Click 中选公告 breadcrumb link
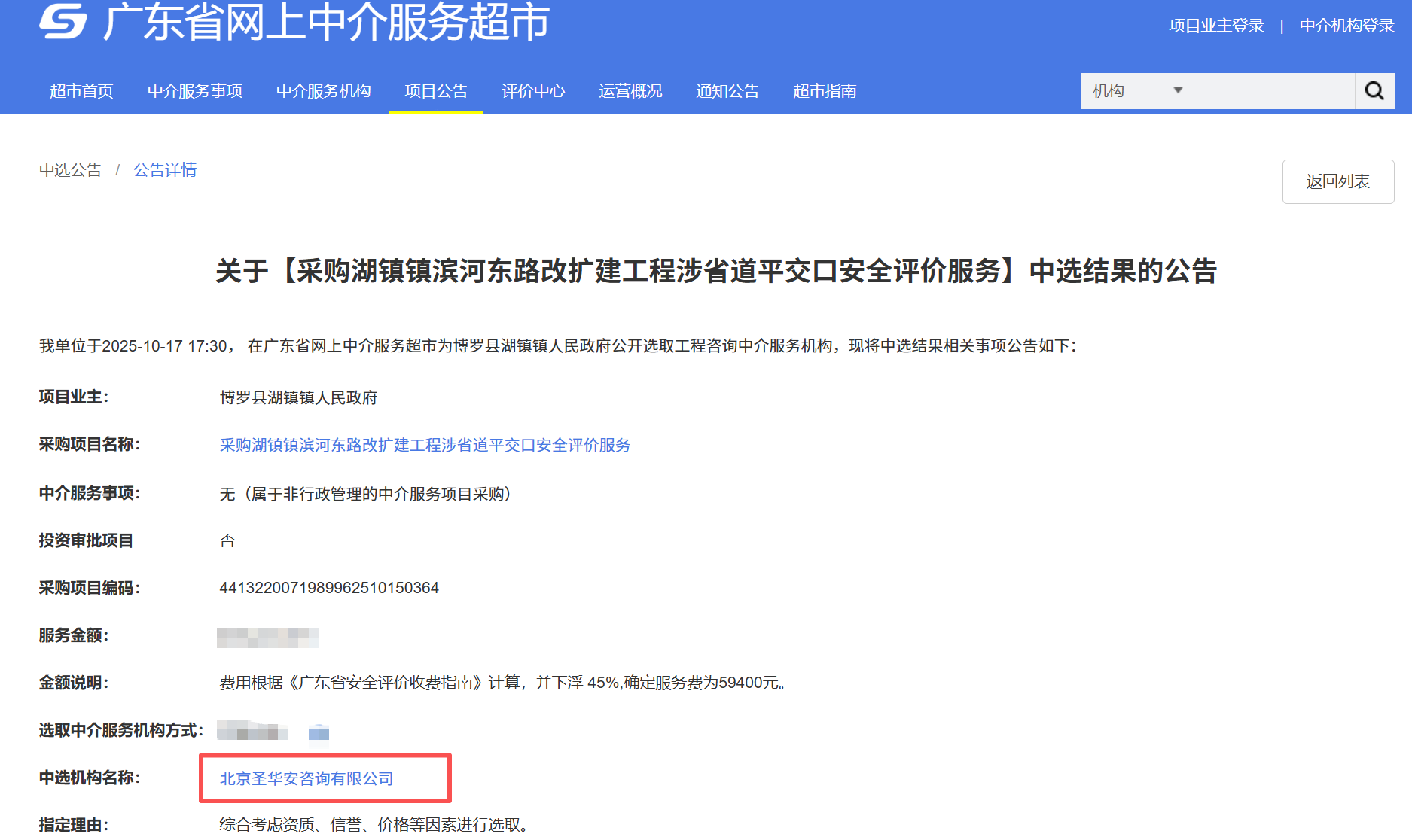 tap(70, 170)
